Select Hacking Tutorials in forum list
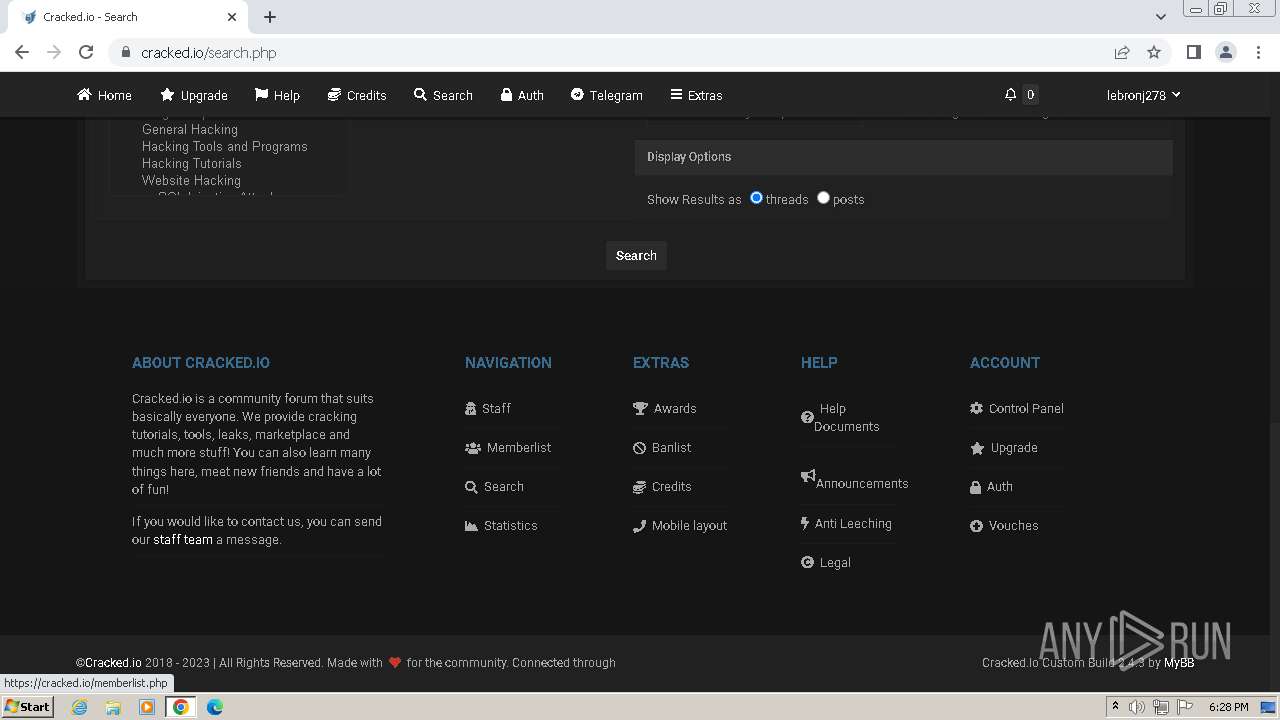This screenshot has height=720, width=1280. point(192,163)
